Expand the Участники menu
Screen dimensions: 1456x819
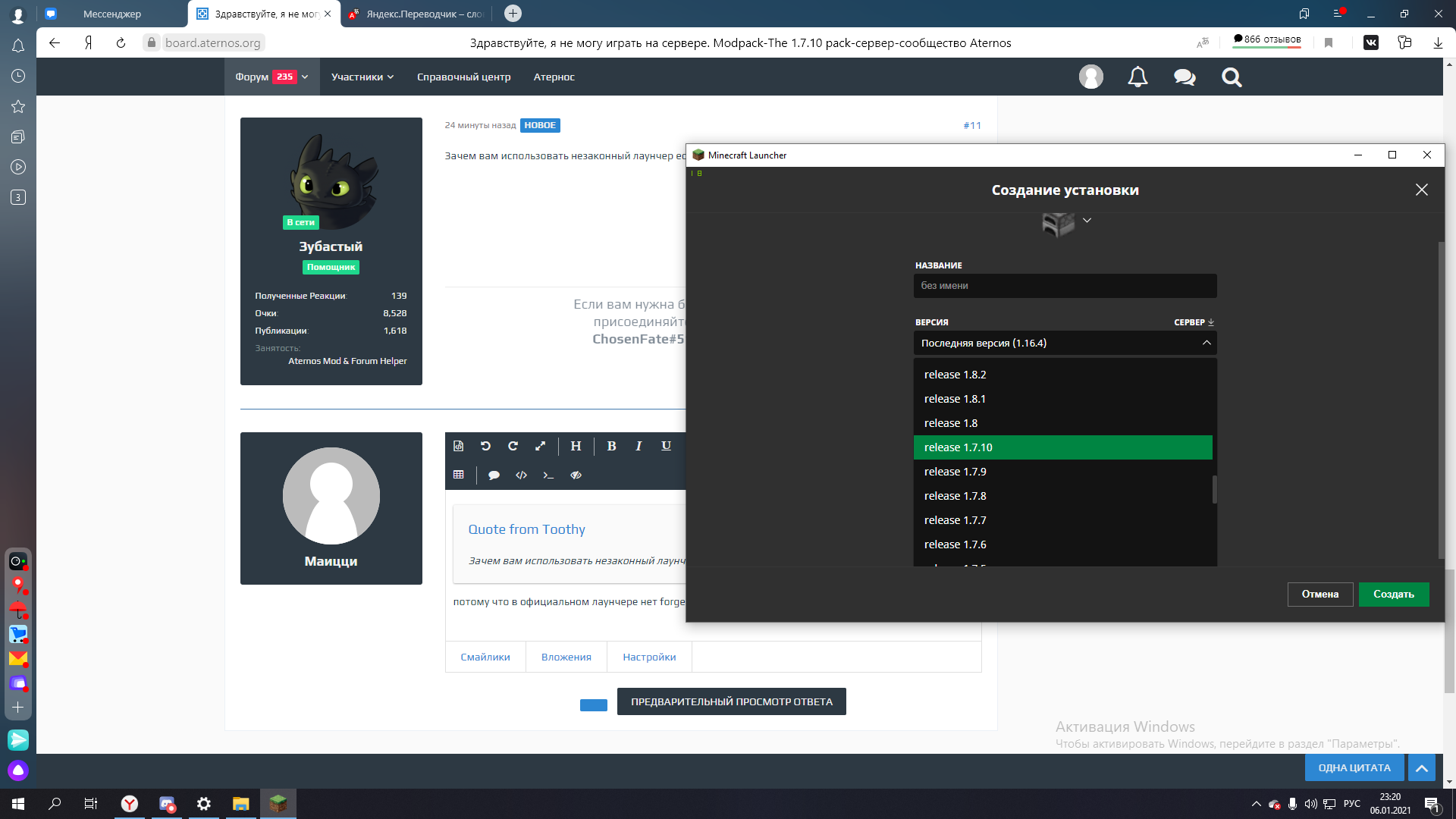362,77
